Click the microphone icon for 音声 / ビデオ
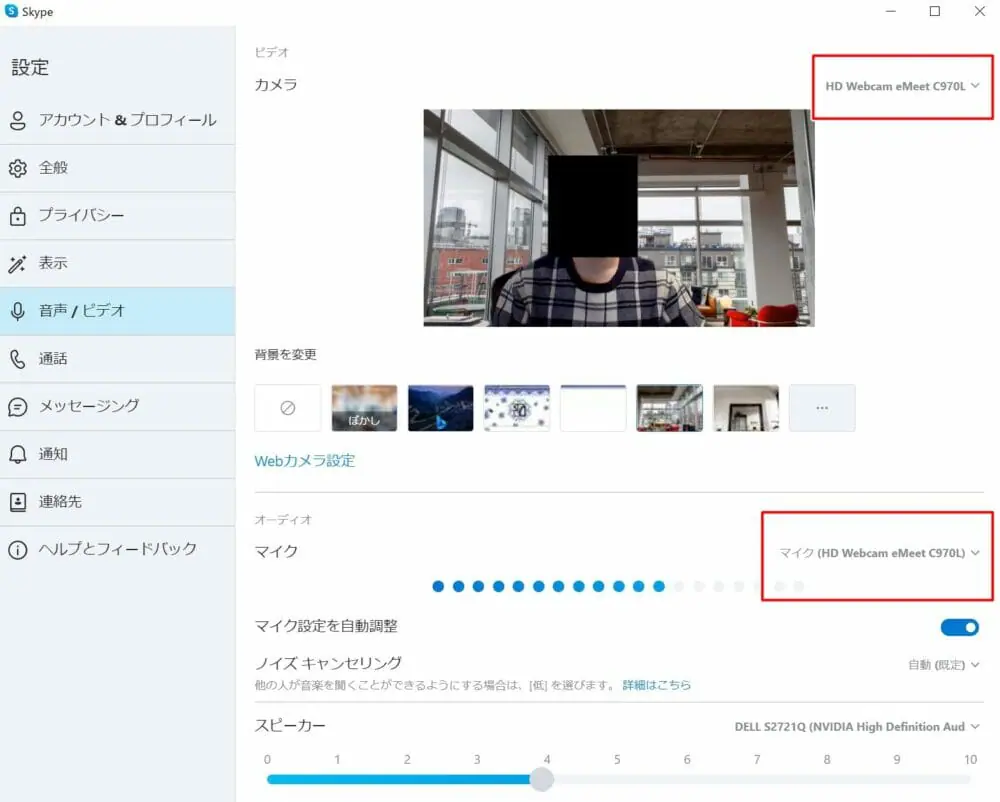This screenshot has width=1000, height=802. tap(18, 311)
